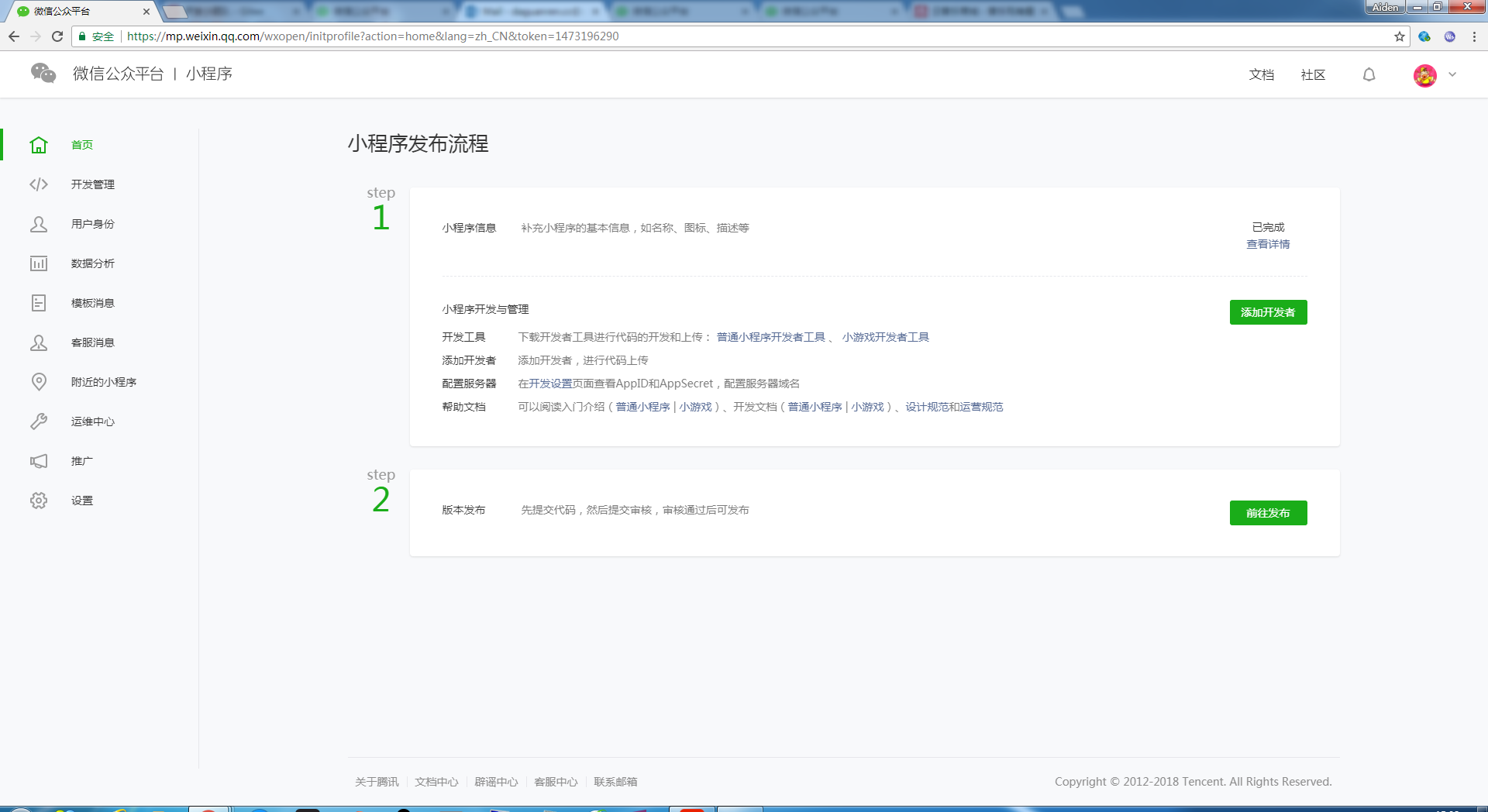The width and height of the screenshot is (1488, 812).
Task: Click 辟谣中心 footer link
Action: [x=496, y=782]
